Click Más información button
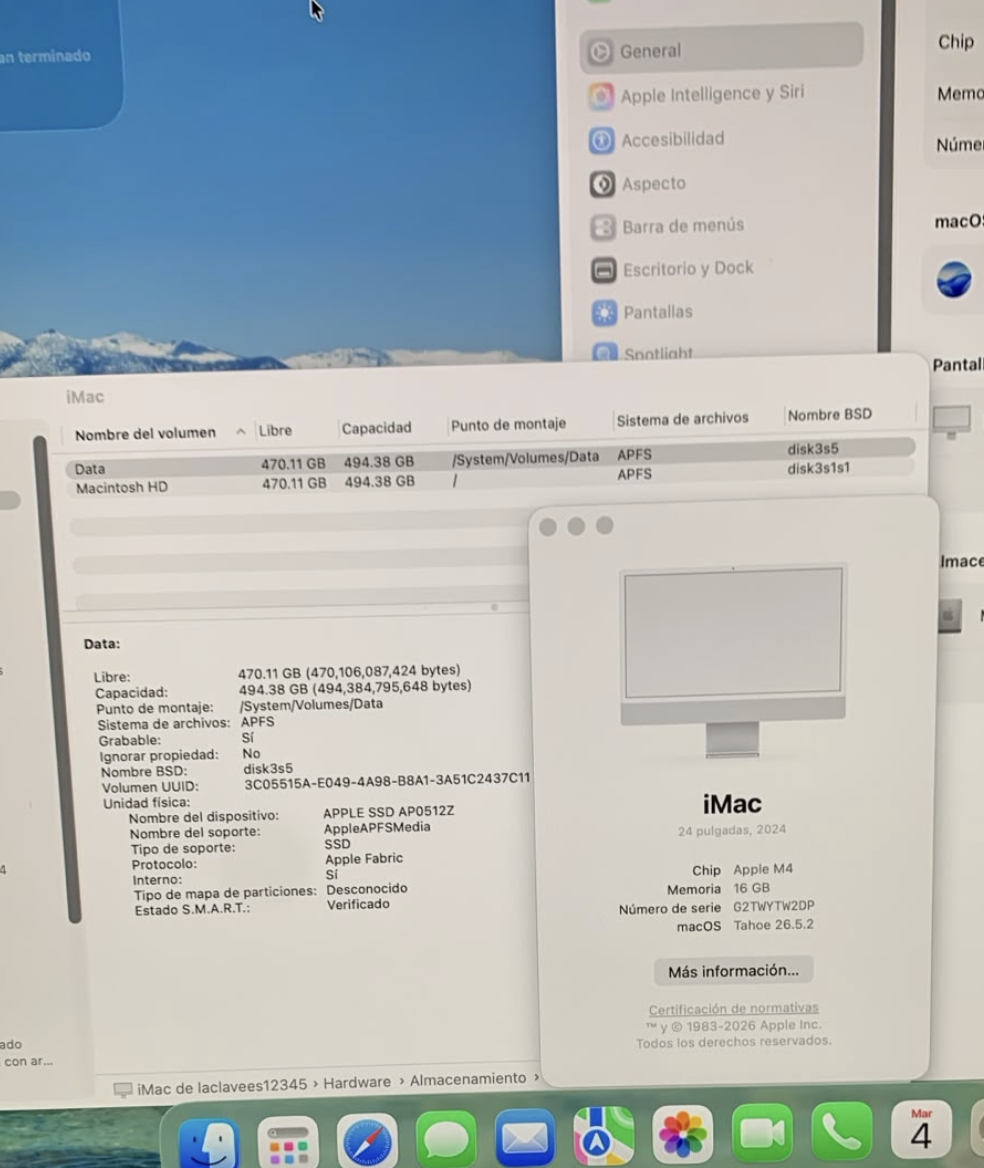984x1168 pixels. 733,971
